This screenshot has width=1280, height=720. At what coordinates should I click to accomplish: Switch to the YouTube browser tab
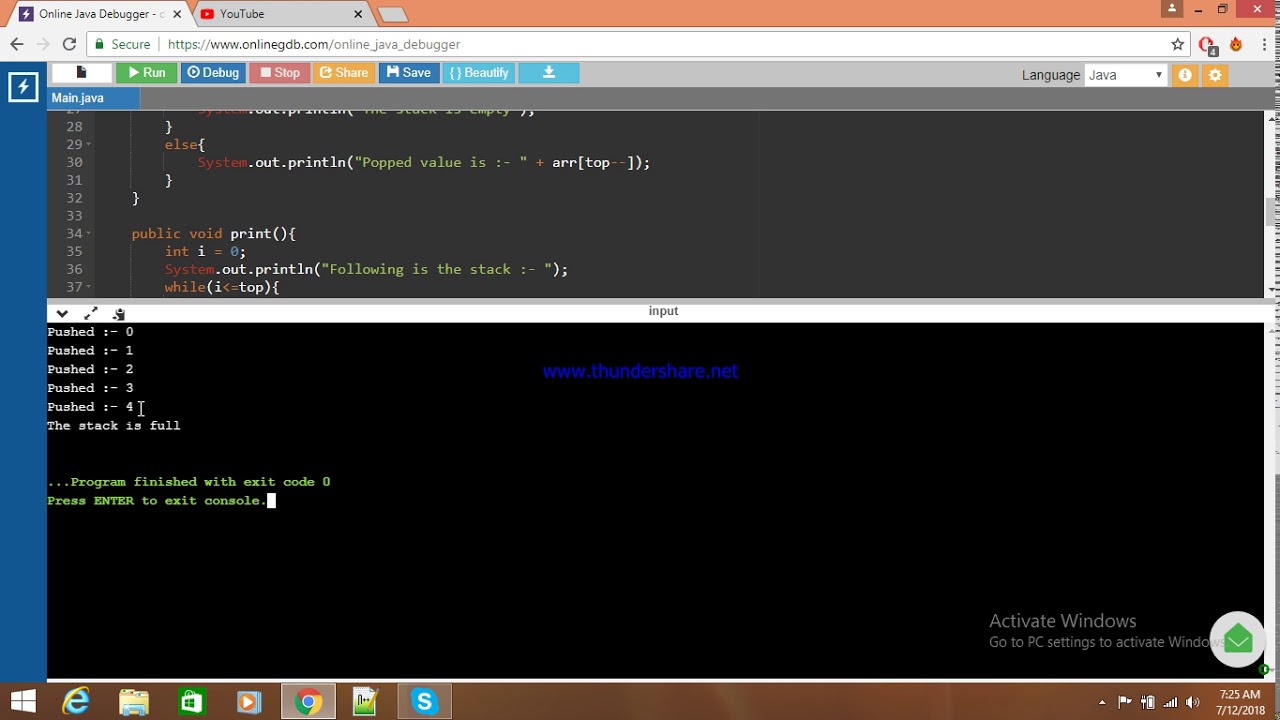[285, 14]
